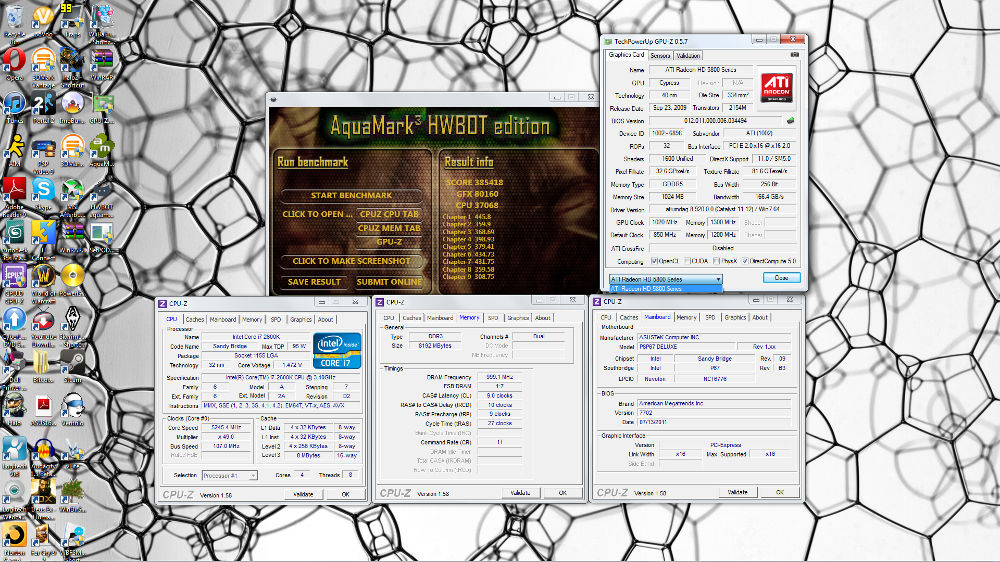Choose the highlighted ATI Radeon HD 5800 list entry

pyautogui.click(x=666, y=288)
